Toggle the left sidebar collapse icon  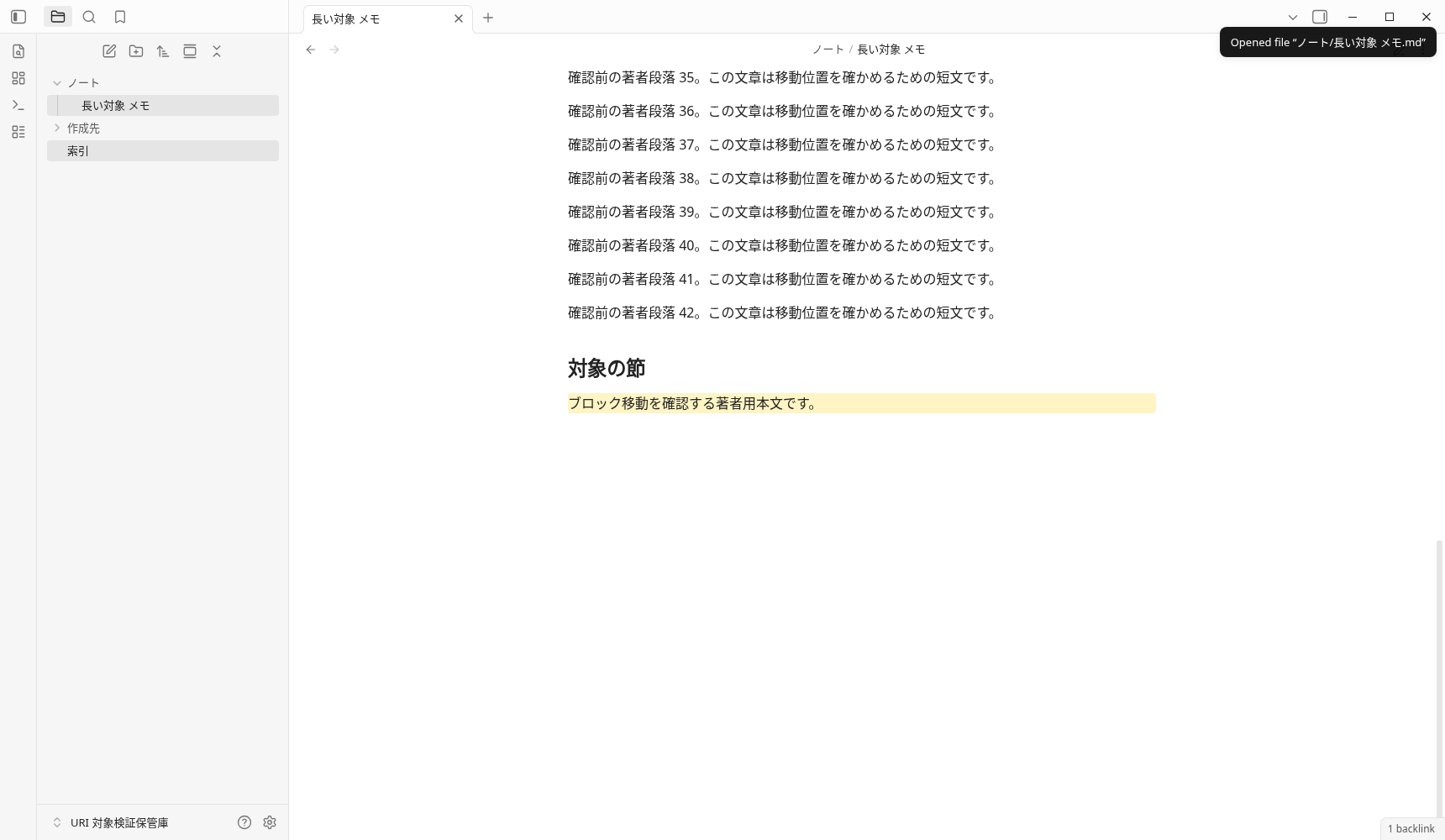click(18, 17)
